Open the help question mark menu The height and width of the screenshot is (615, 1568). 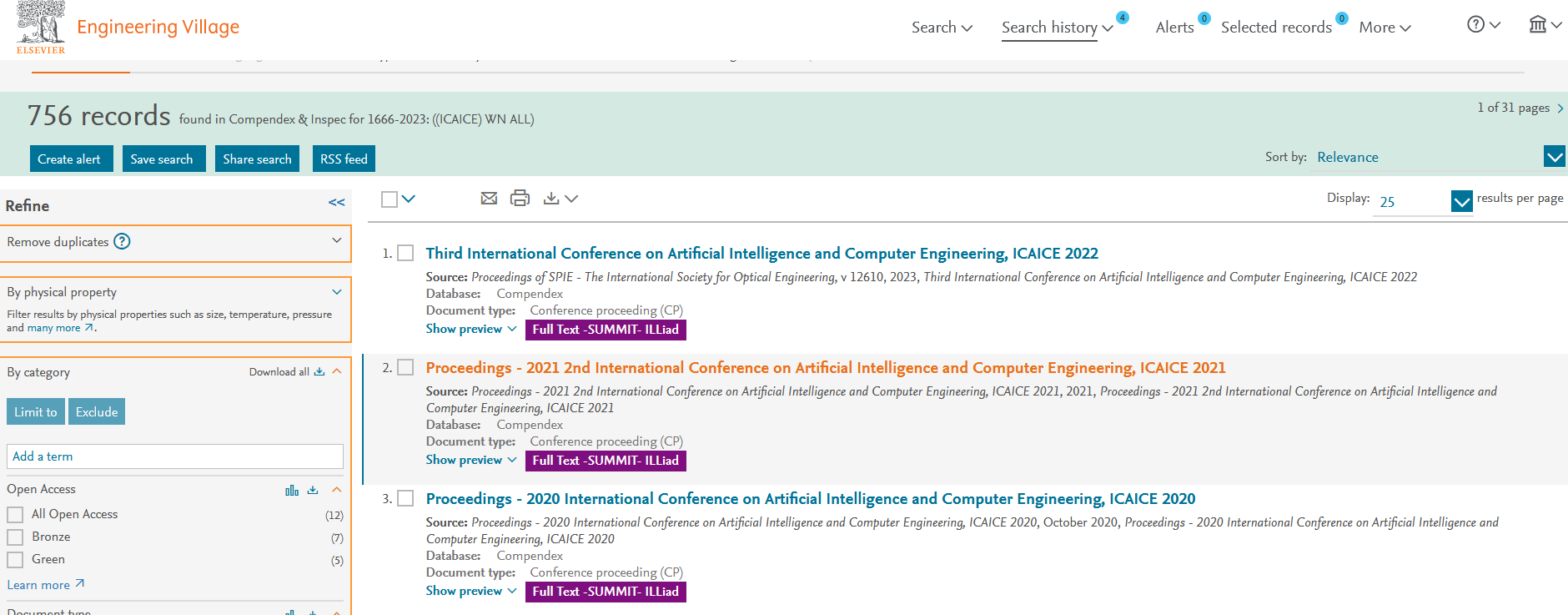tap(1483, 25)
